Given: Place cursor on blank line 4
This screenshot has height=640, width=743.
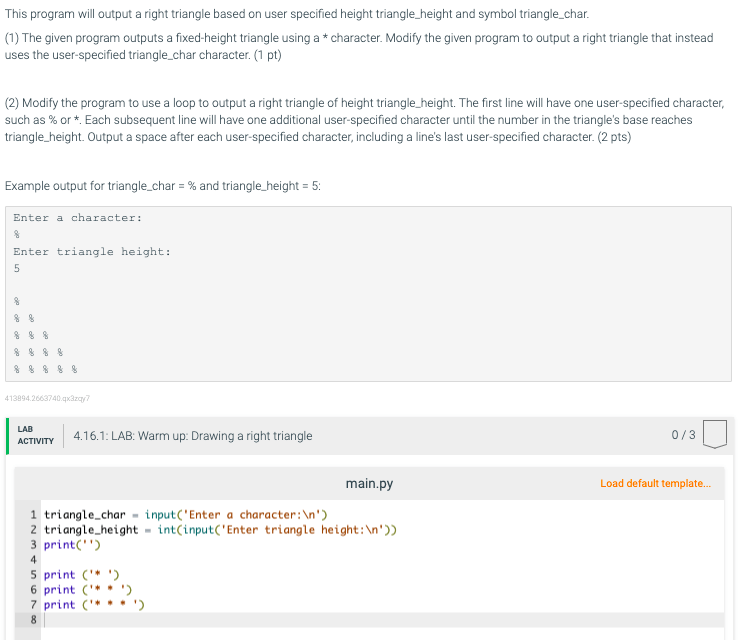Looking at the screenshot, I should click(x=200, y=560).
